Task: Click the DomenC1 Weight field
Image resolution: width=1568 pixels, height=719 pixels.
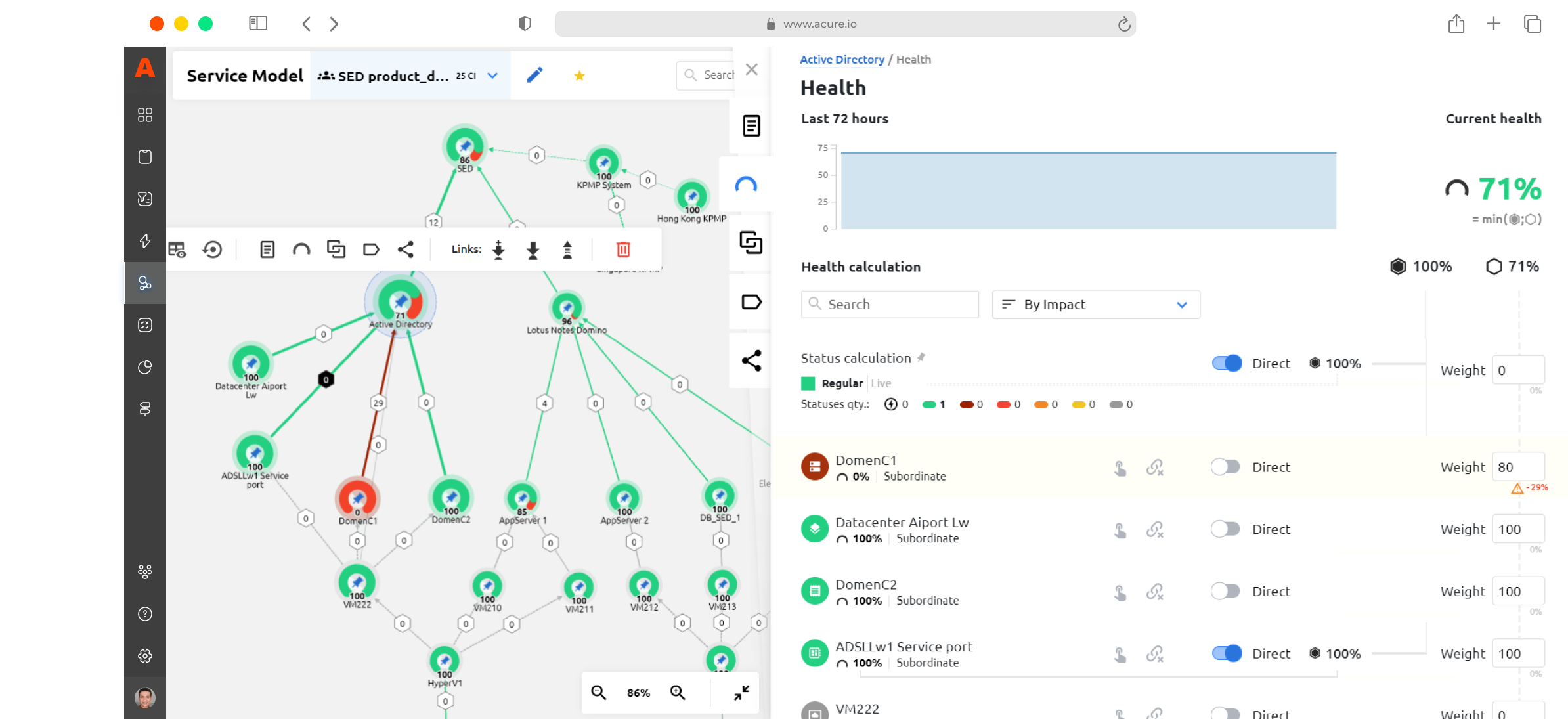Action: point(1517,467)
